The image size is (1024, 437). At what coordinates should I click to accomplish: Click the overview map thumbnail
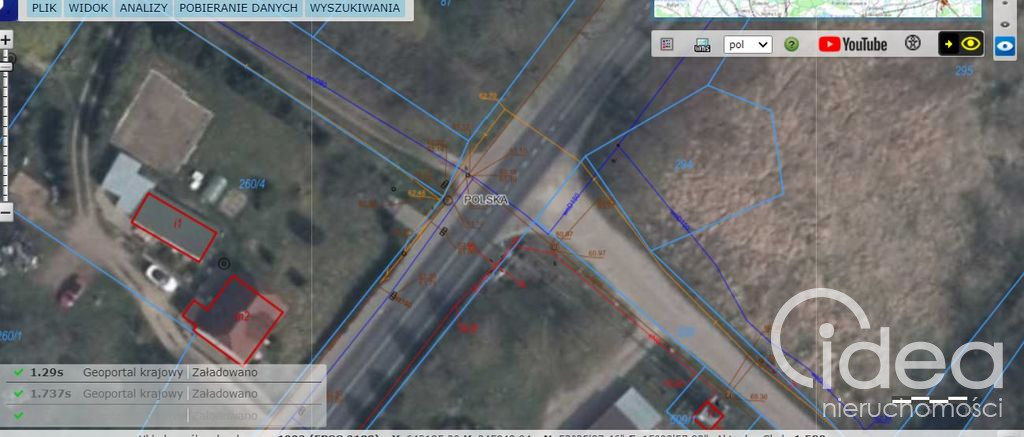point(818,8)
